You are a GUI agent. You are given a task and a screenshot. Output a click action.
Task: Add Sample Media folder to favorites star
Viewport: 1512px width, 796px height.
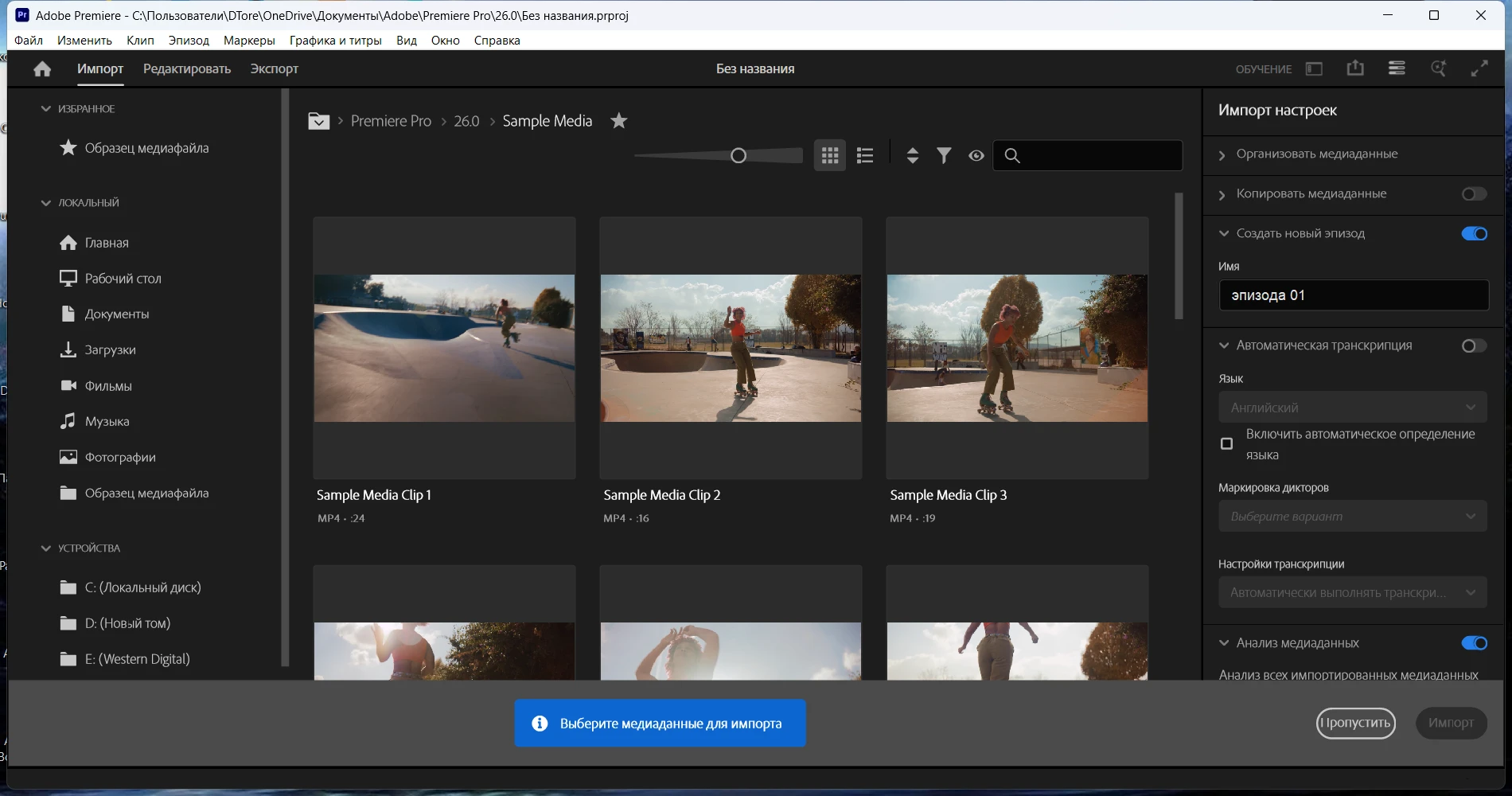618,121
